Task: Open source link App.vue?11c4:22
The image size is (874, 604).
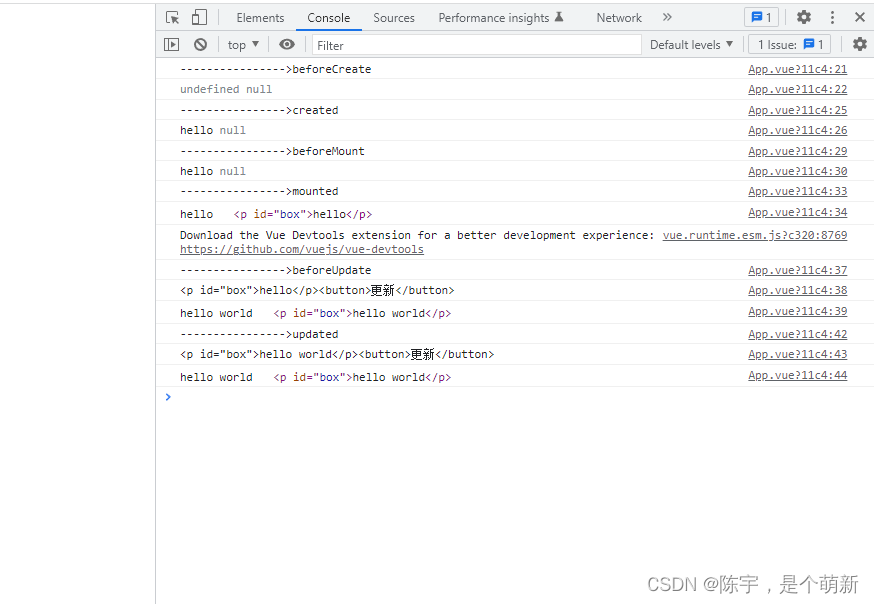Action: 798,89
